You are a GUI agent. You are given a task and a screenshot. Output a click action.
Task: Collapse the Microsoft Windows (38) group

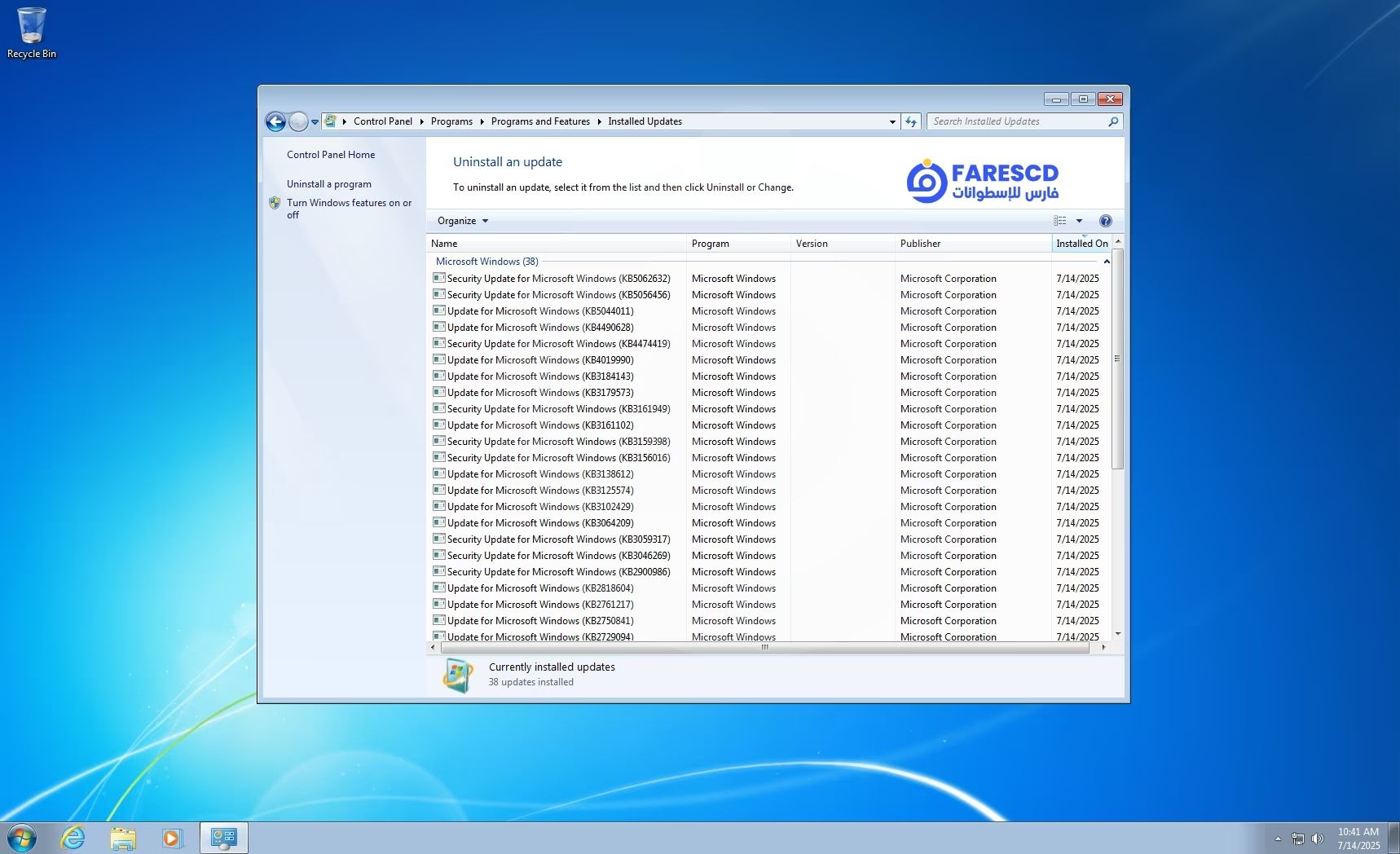point(1107,262)
